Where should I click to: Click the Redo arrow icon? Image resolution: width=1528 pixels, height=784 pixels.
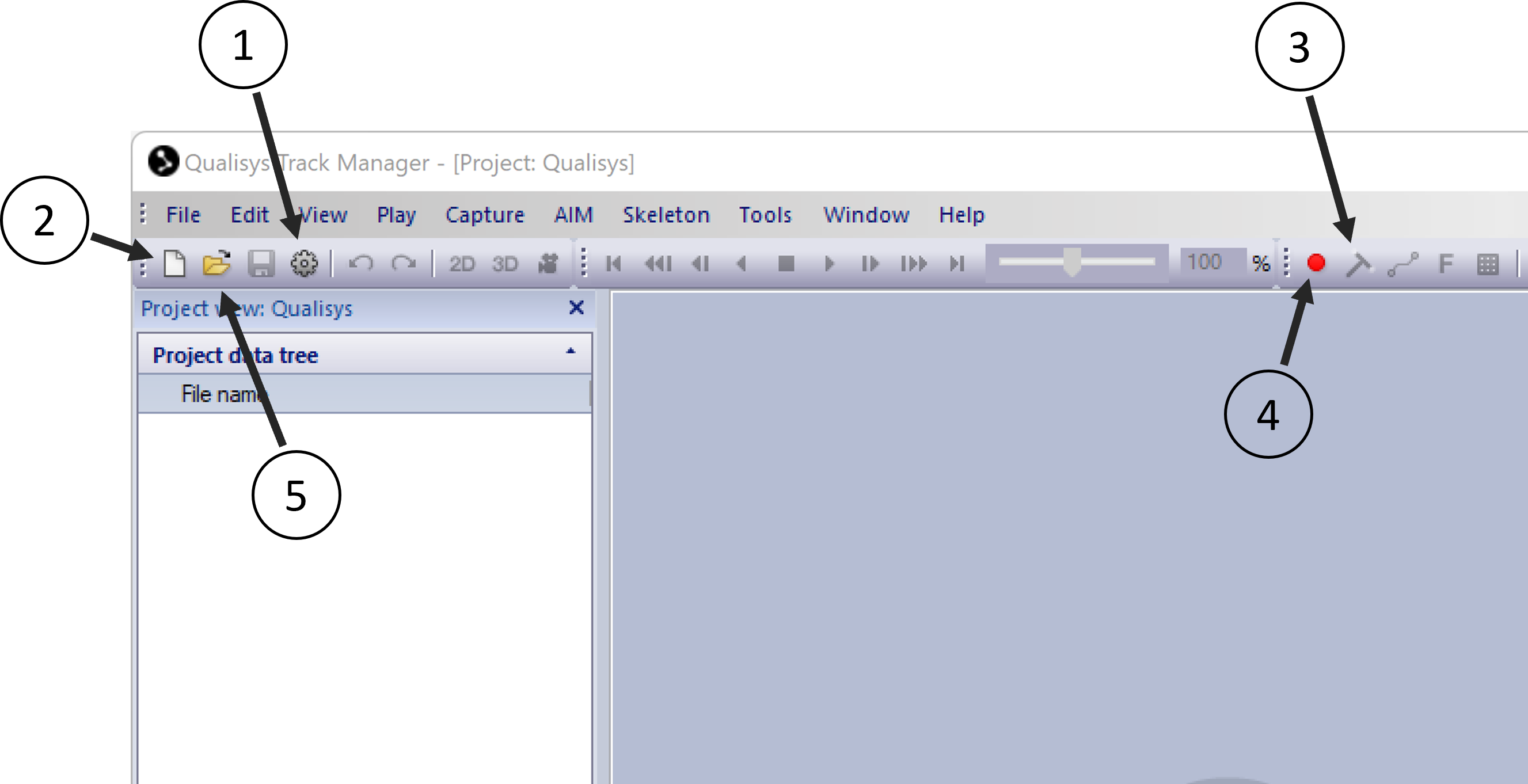(404, 263)
